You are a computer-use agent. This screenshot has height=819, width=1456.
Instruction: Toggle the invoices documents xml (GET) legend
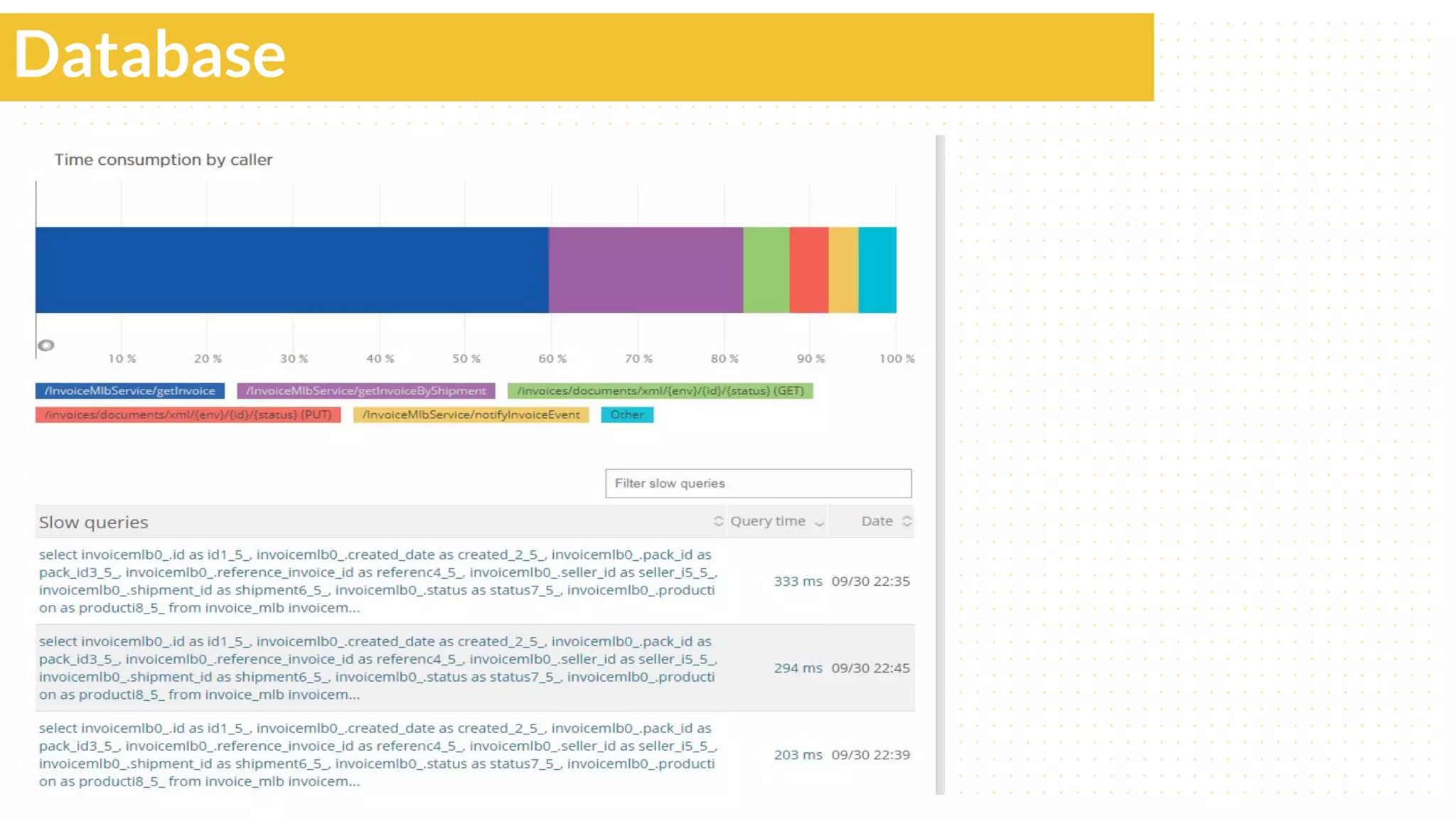click(660, 391)
